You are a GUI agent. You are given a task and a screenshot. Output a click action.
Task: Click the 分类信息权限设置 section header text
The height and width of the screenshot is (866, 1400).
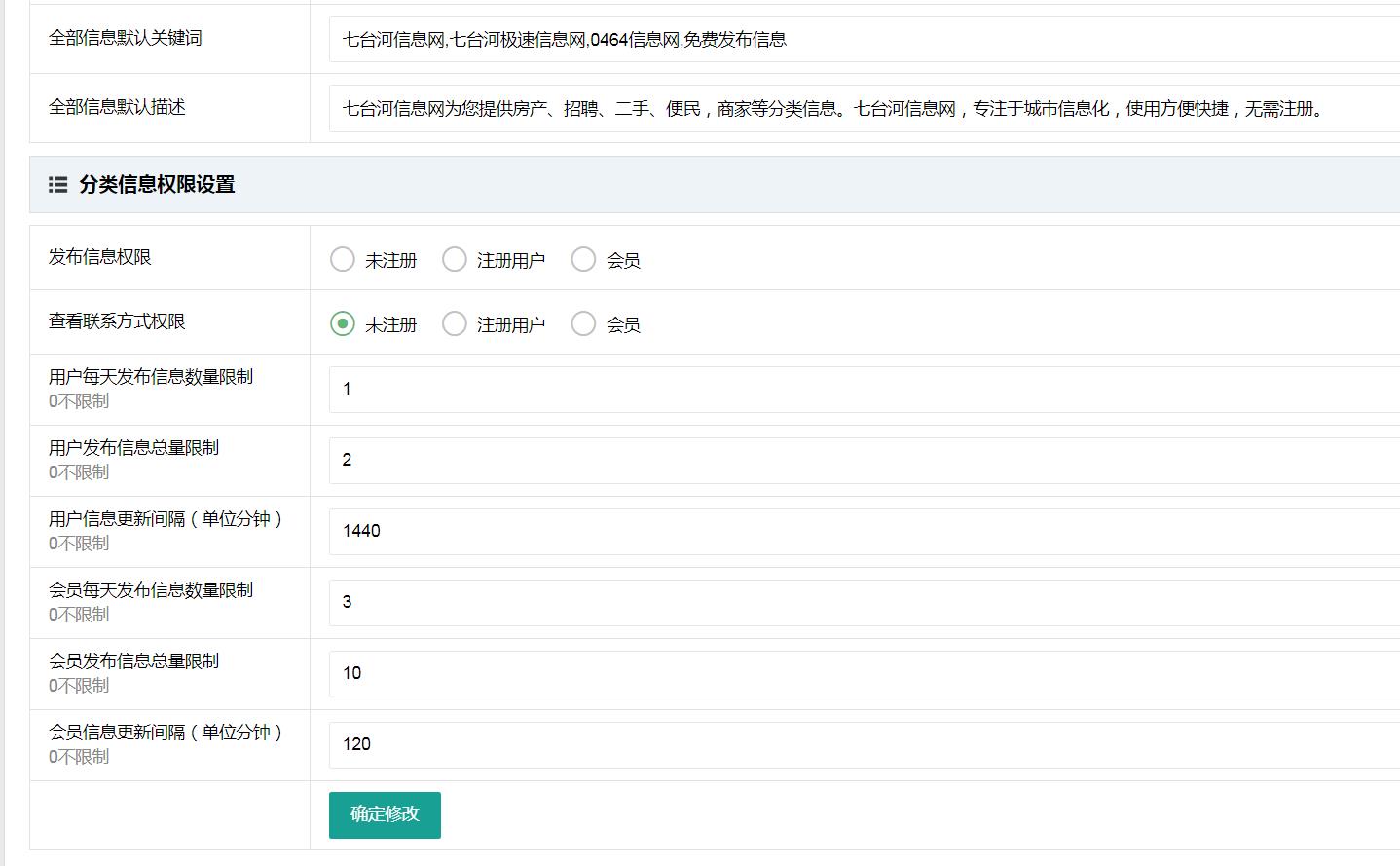(x=157, y=184)
